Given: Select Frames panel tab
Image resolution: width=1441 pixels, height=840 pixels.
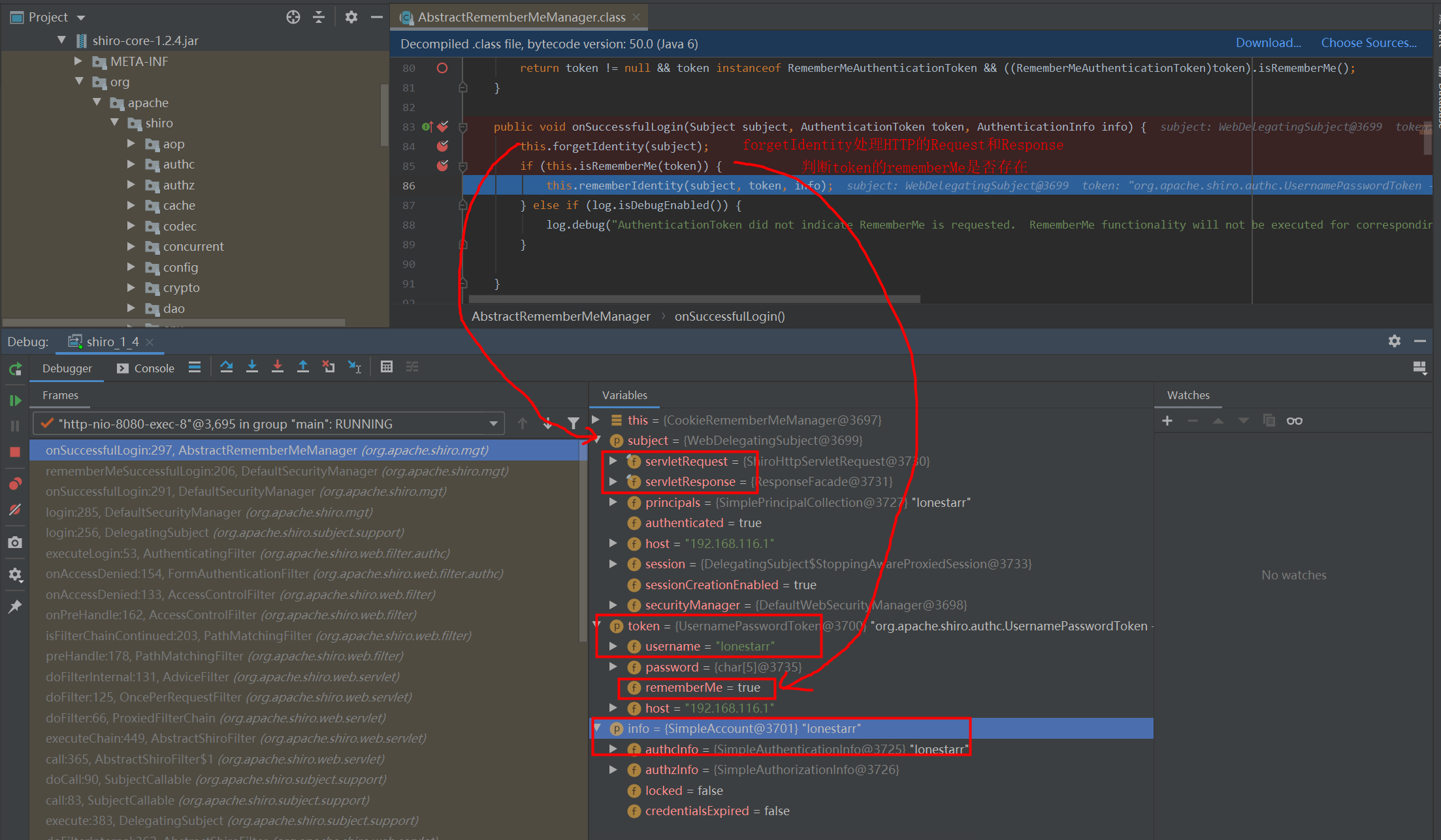Looking at the screenshot, I should 60,395.
